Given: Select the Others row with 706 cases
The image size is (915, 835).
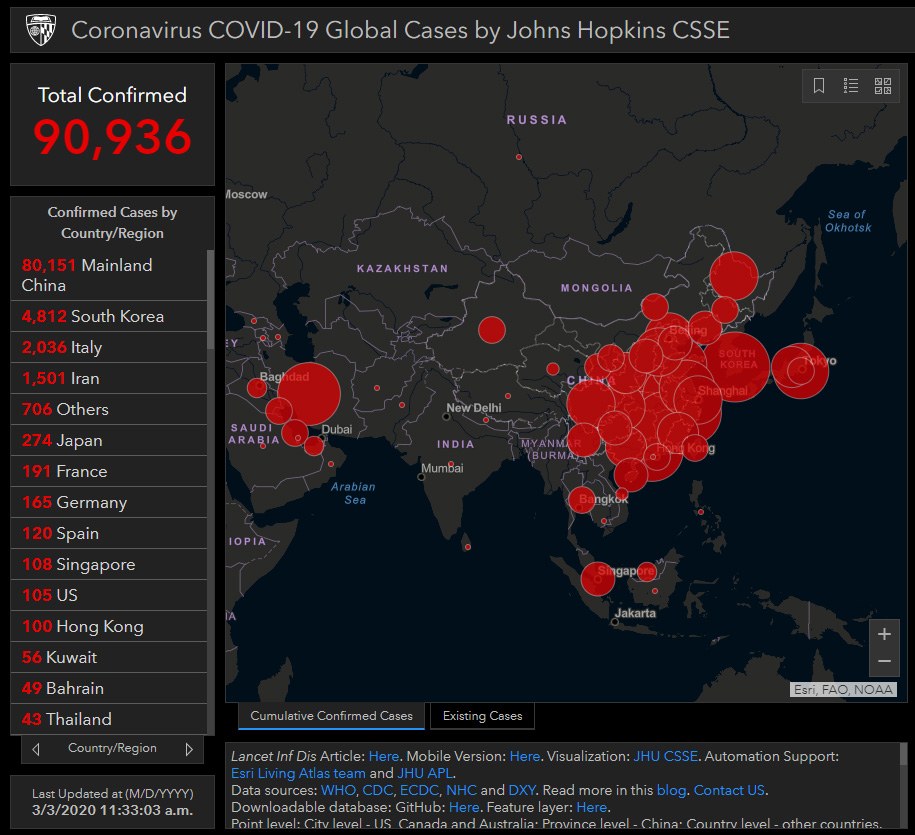Looking at the screenshot, I should coord(109,409).
